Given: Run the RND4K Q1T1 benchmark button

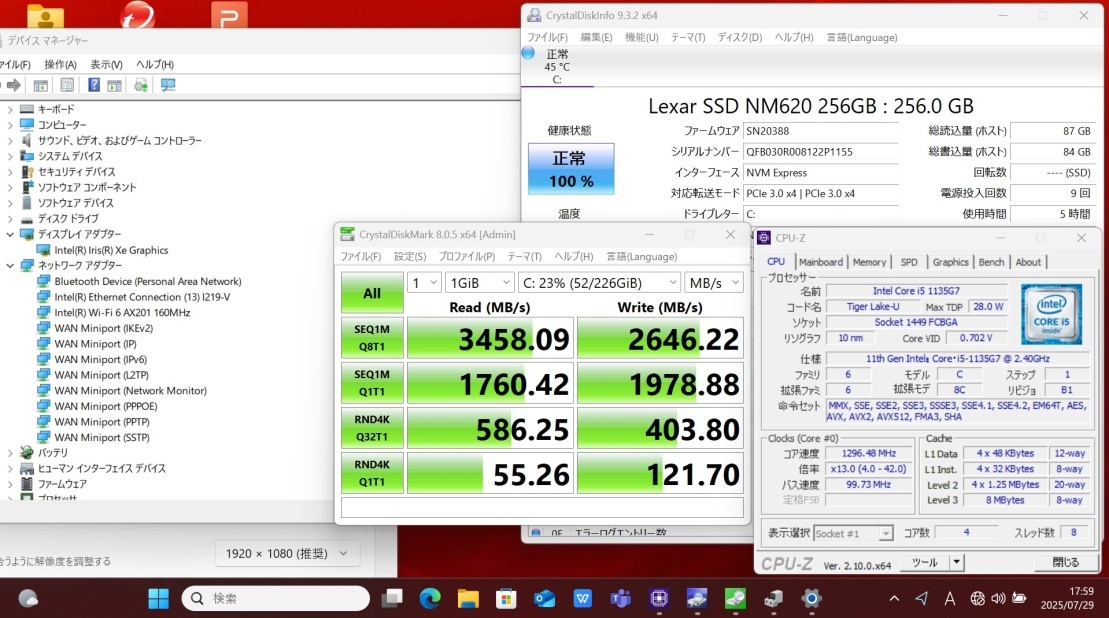Looking at the screenshot, I should coord(372,473).
